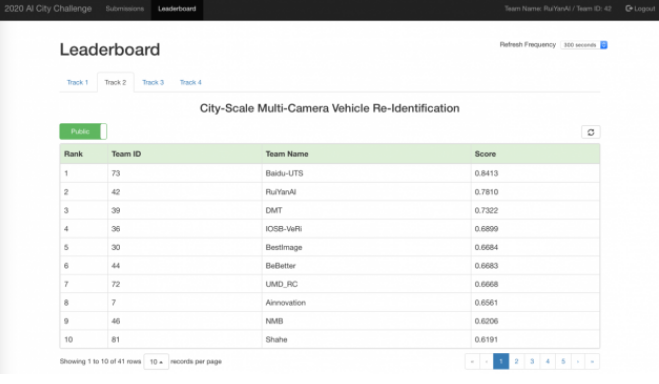Click the Score column header
The height and width of the screenshot is (384, 659).
pos(535,154)
